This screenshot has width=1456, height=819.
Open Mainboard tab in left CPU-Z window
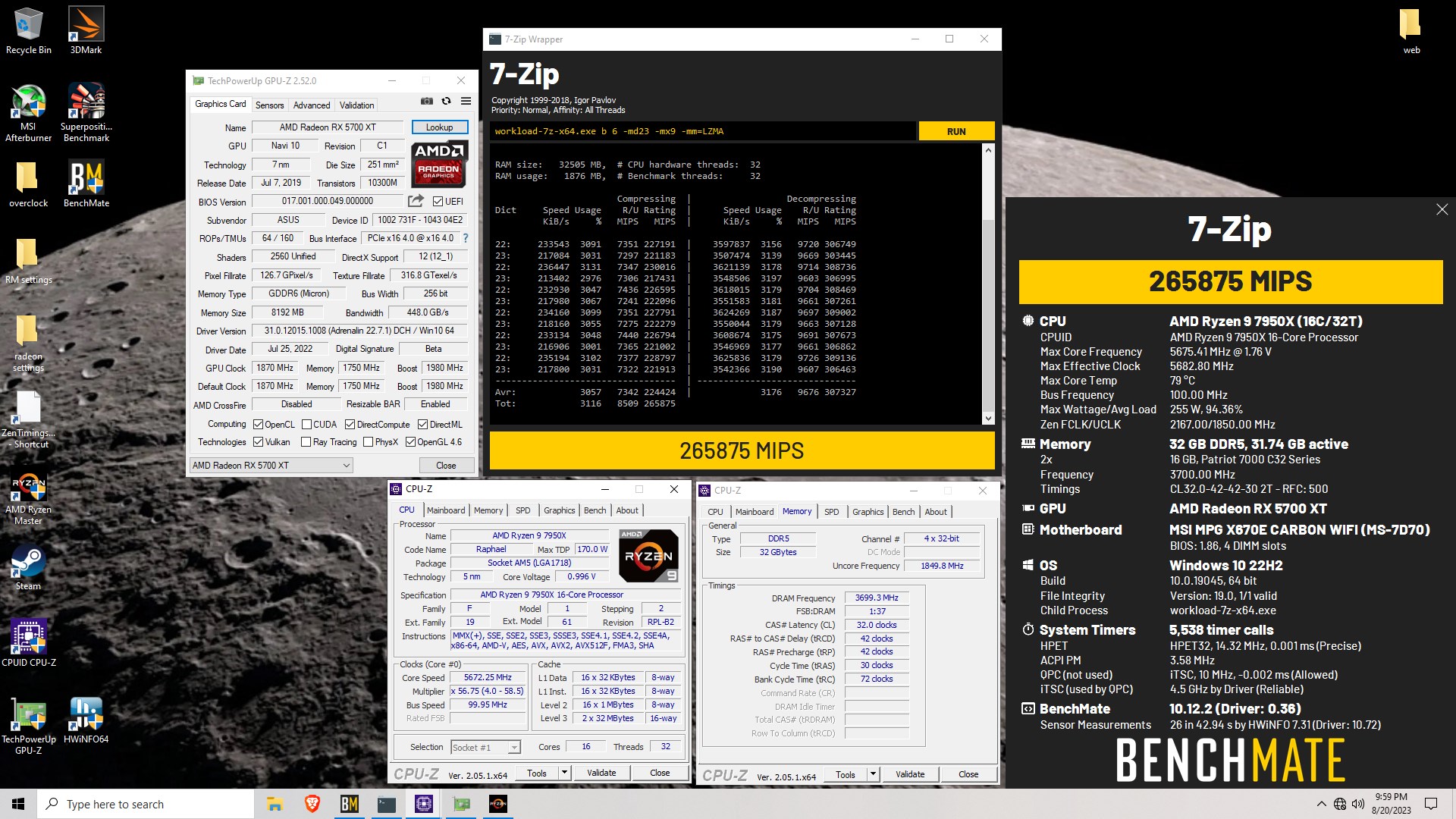(446, 510)
